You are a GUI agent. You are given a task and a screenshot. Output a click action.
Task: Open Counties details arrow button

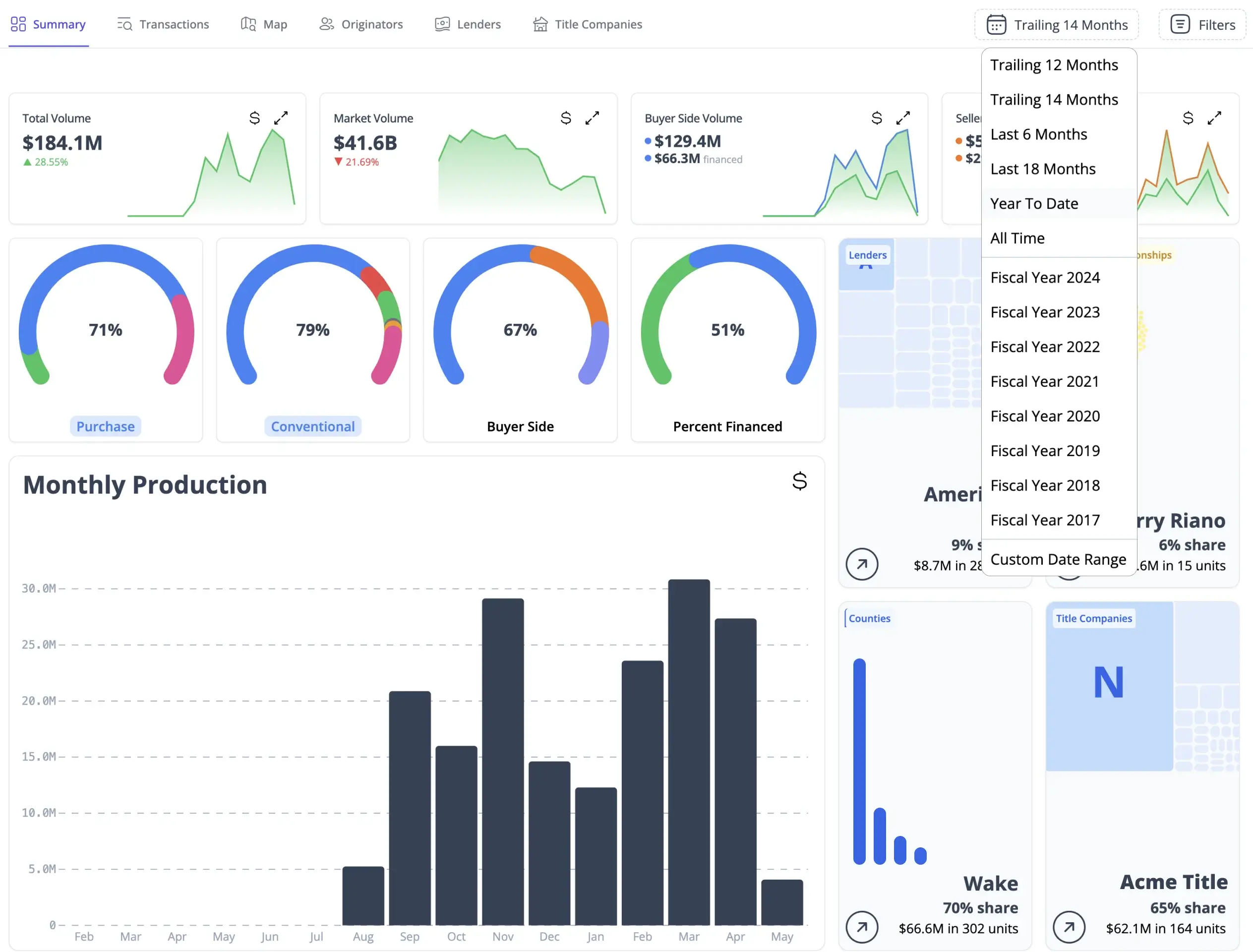(861, 927)
